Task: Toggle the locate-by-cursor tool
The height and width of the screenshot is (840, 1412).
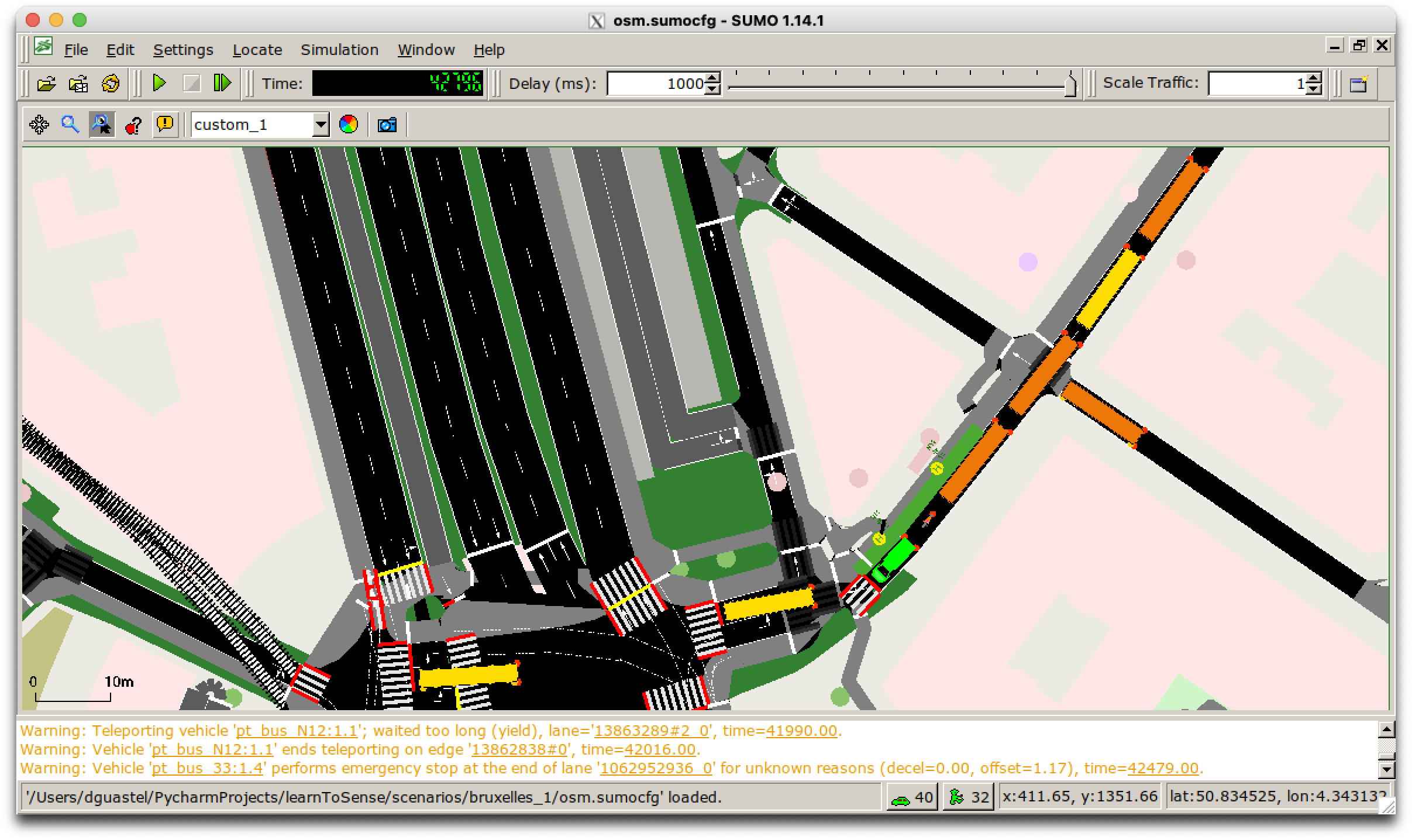Action: click(x=102, y=125)
